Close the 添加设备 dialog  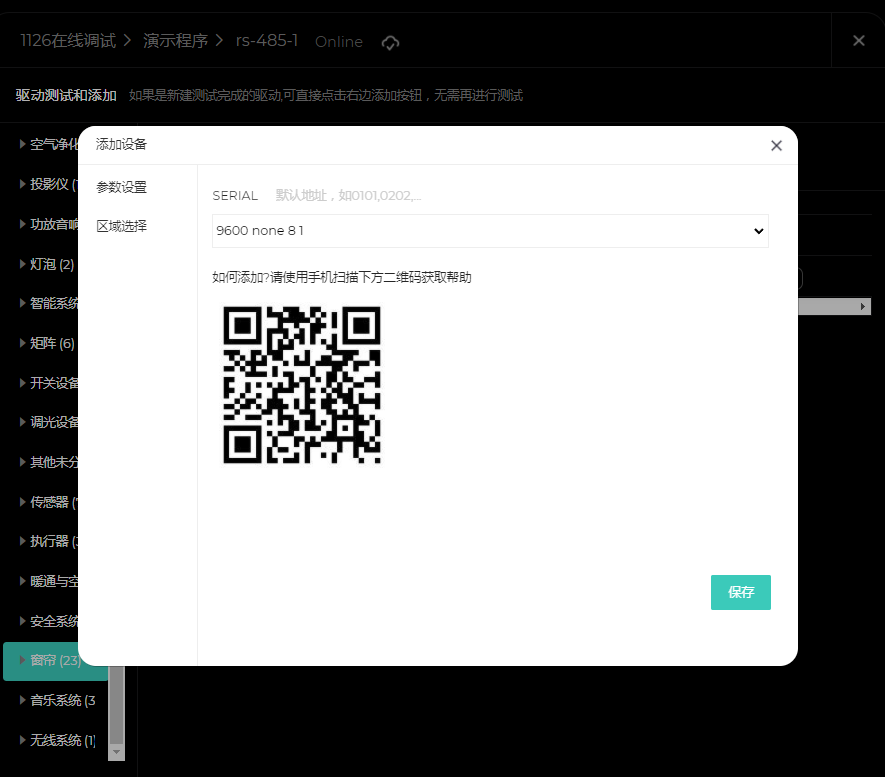tap(776, 146)
